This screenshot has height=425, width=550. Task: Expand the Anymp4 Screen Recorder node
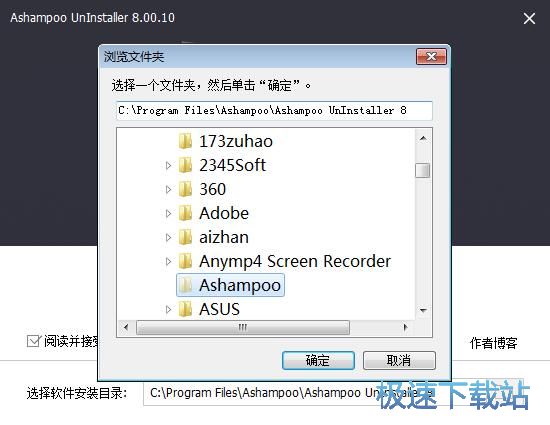(x=168, y=262)
